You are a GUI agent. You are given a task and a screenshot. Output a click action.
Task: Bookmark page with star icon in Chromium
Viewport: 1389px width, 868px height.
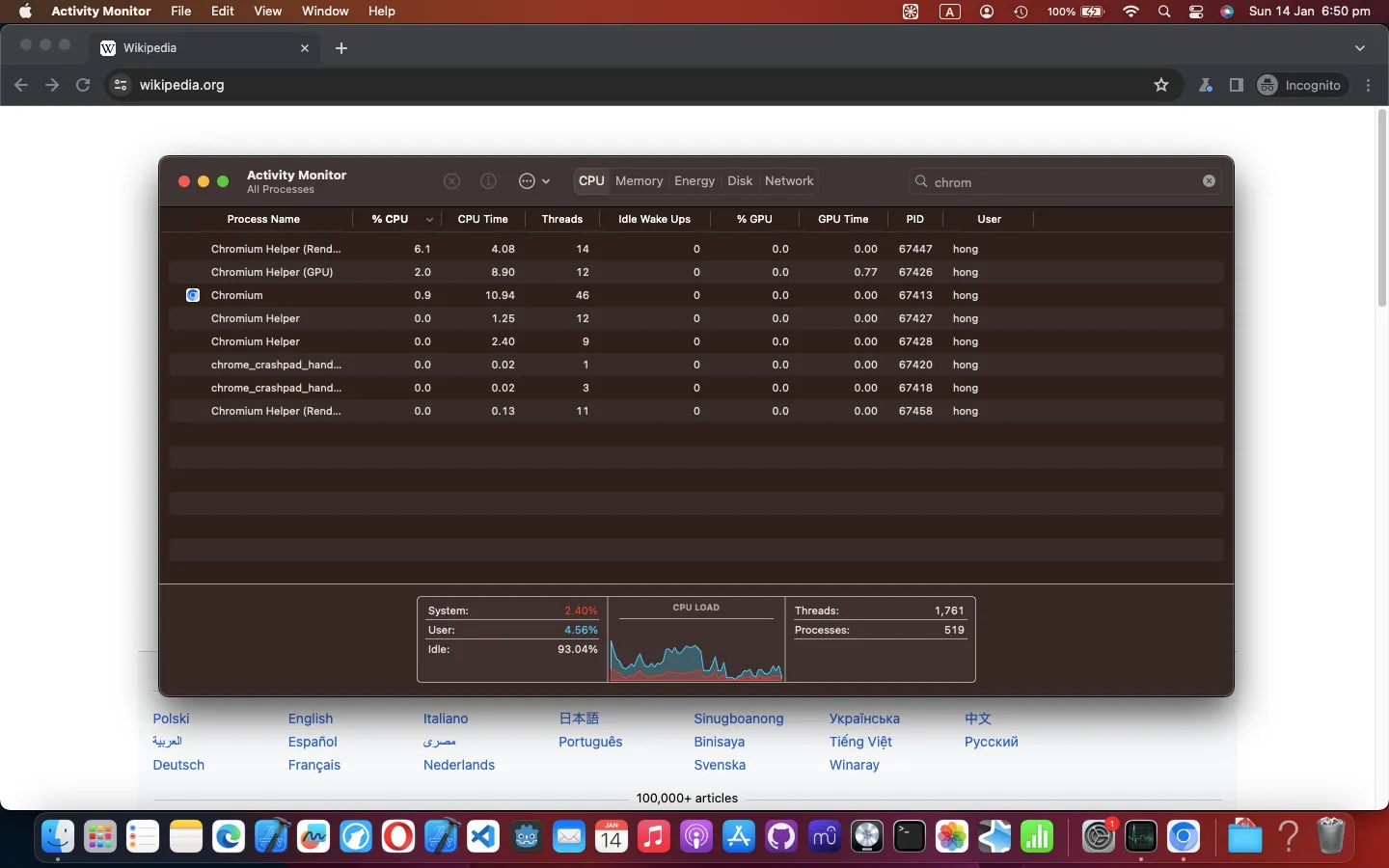pos(1161,85)
